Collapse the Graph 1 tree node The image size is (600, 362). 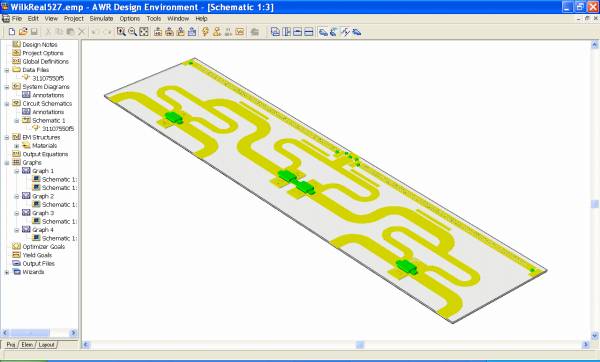coord(16,171)
